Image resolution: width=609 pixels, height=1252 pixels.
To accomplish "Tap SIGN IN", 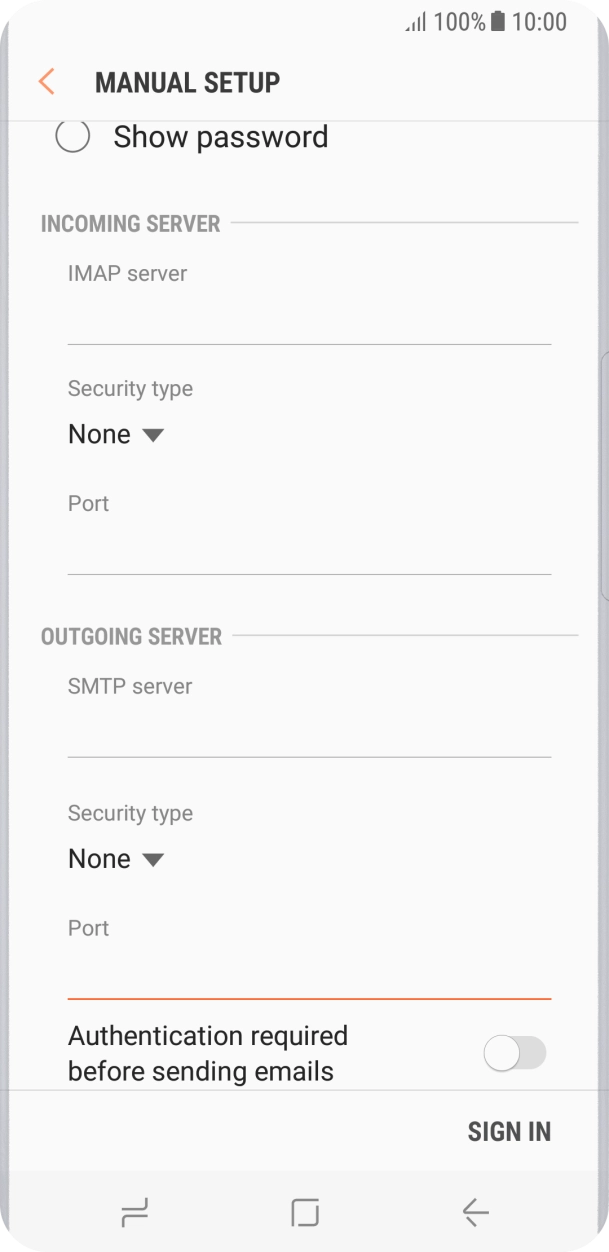I will (x=509, y=1130).
